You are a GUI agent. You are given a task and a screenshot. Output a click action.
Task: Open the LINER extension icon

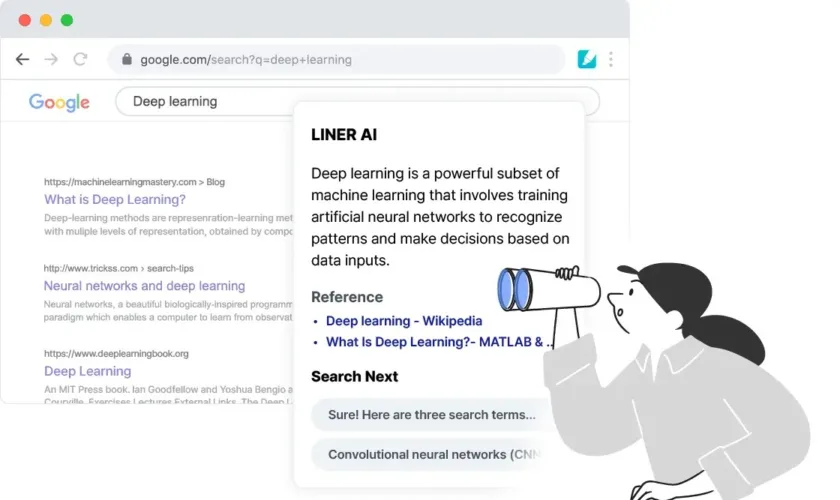pyautogui.click(x=587, y=59)
